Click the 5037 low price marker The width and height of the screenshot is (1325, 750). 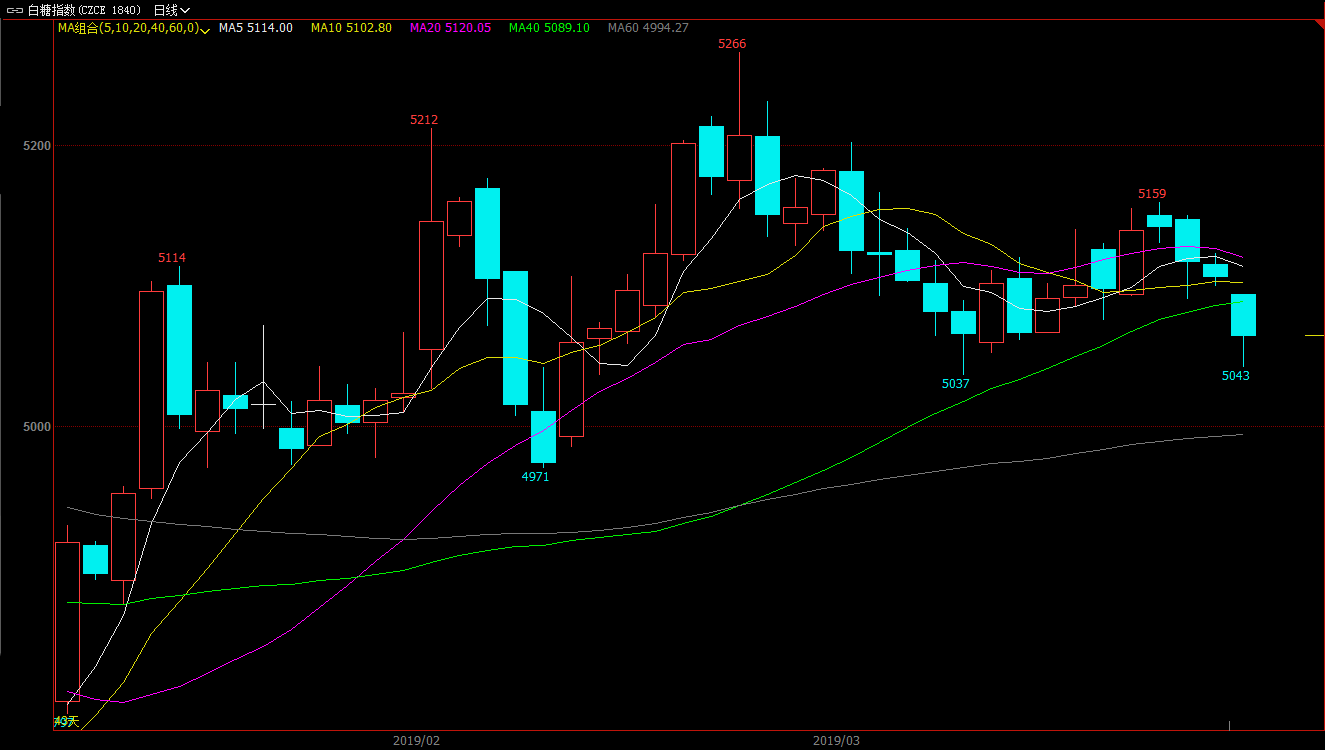(956, 384)
